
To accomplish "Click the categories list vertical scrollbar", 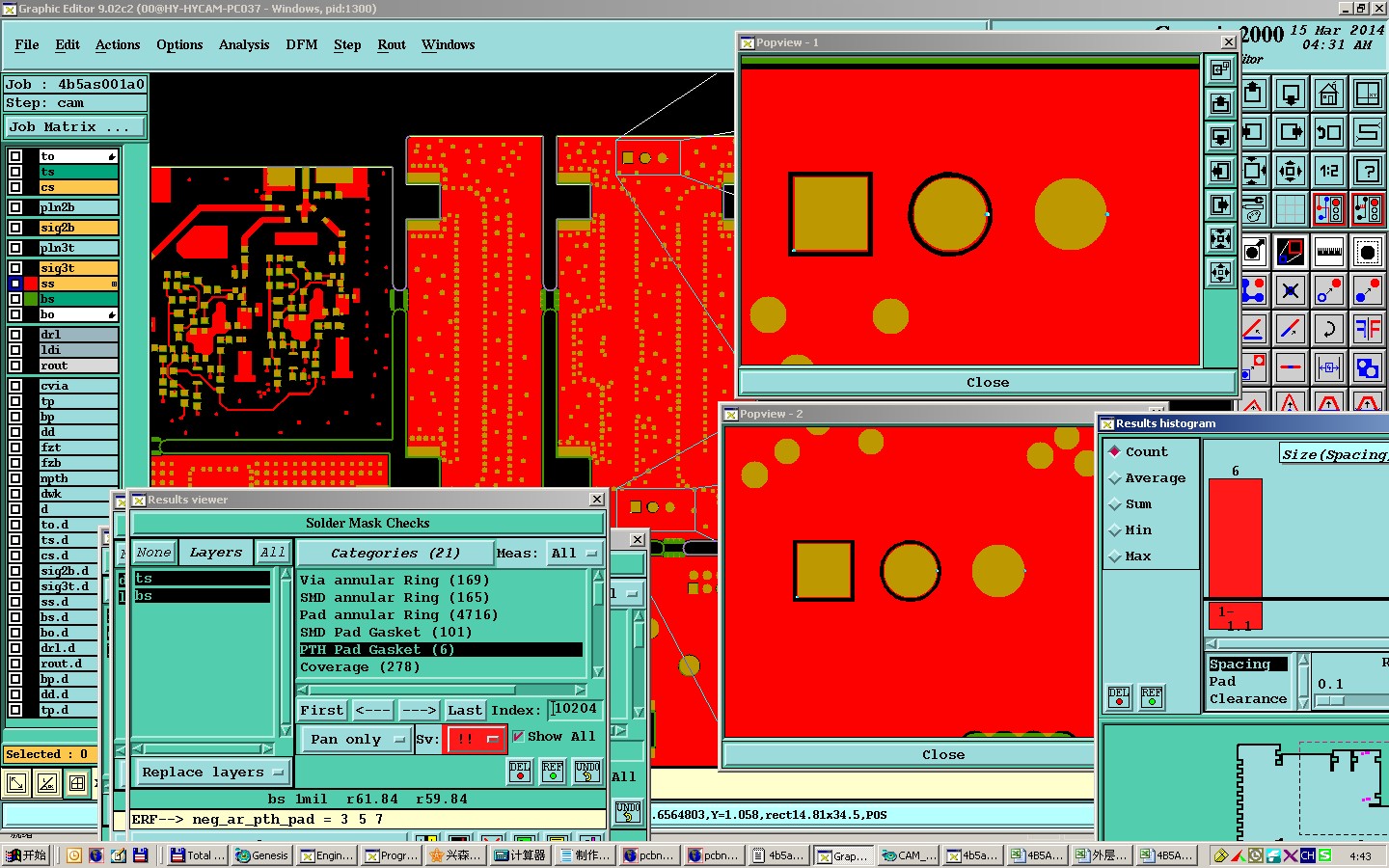I will (598, 624).
